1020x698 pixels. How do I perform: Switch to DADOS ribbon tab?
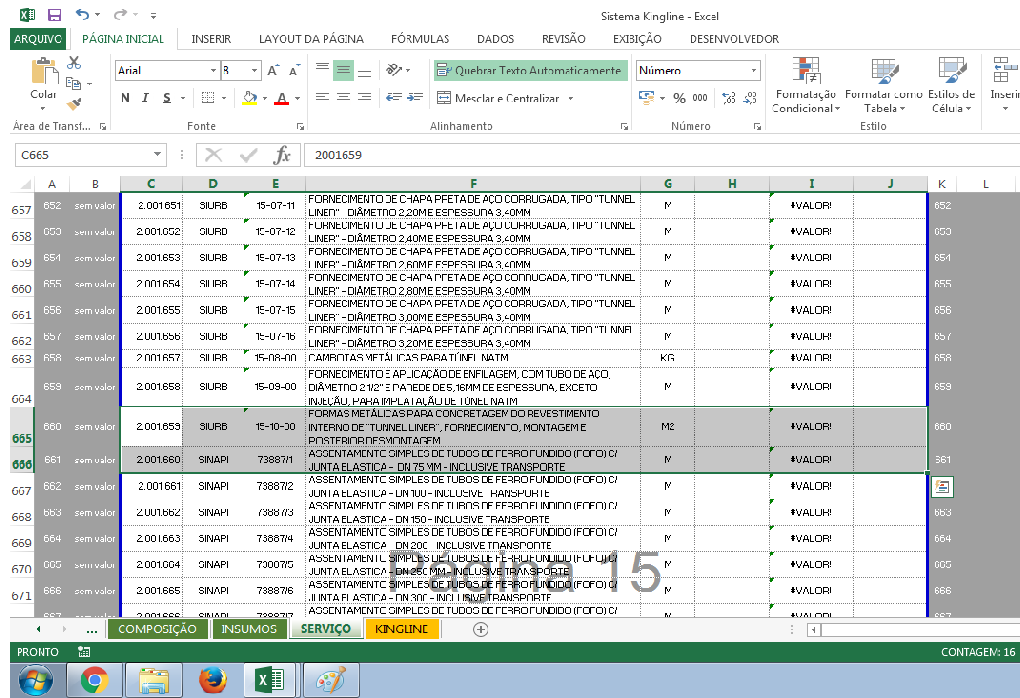(x=496, y=39)
